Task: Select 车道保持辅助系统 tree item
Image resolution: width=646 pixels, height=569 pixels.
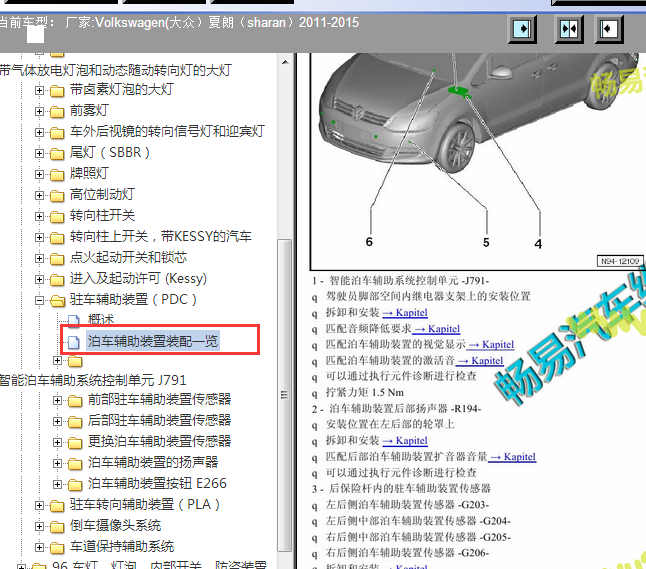Action: [x=122, y=546]
